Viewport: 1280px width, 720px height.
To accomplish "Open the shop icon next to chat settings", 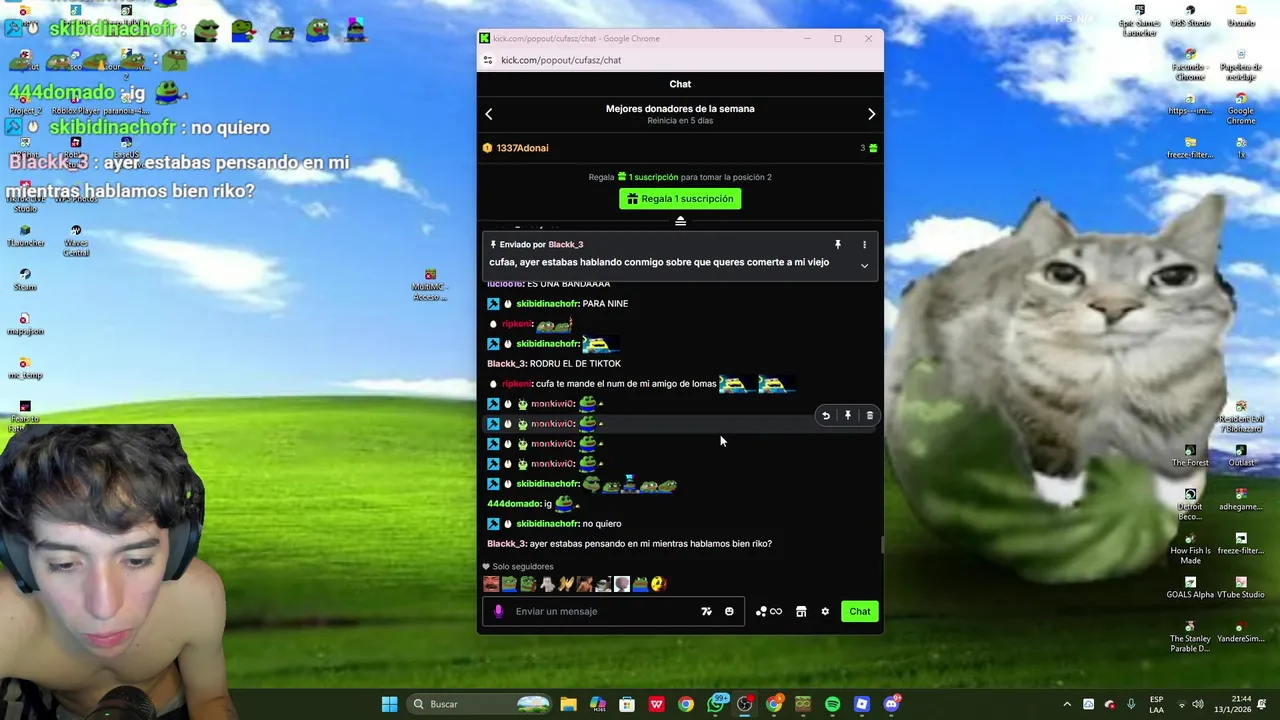I will pos(801,611).
